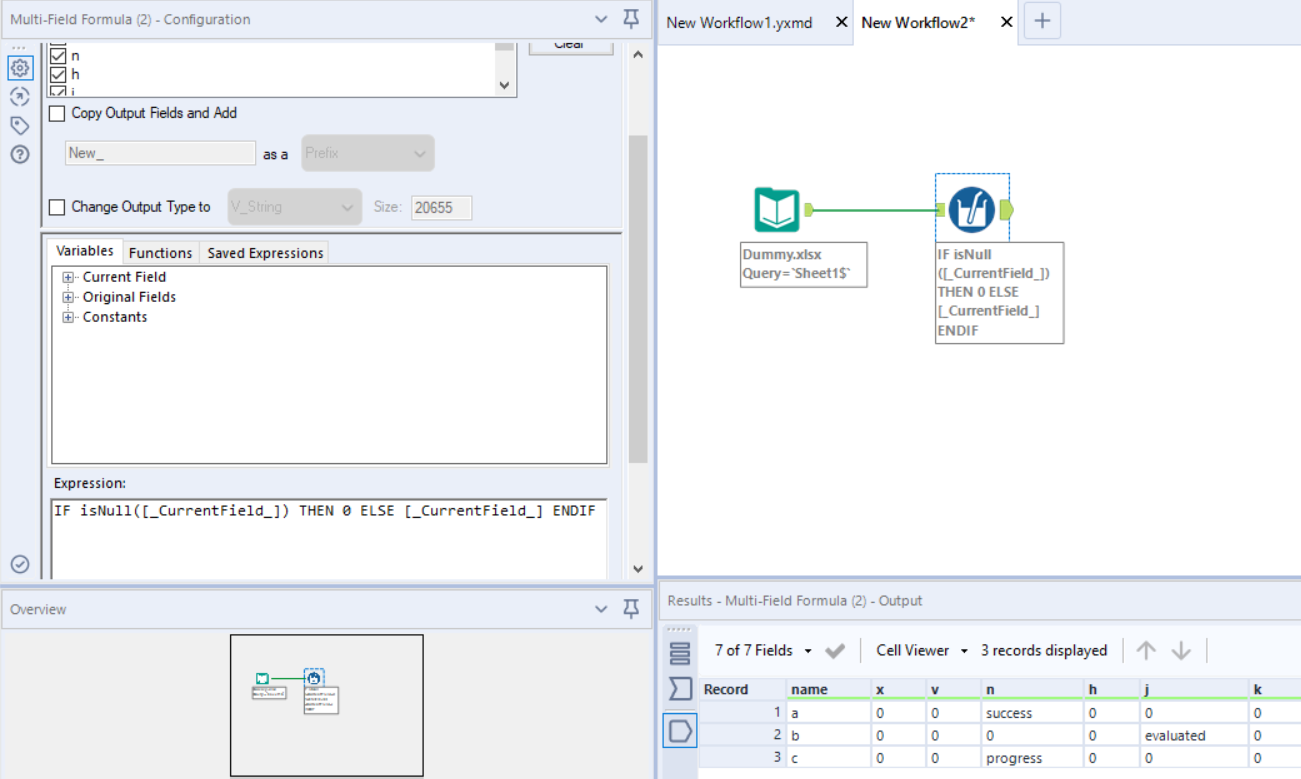Create a new workflow with the plus button

point(1042,21)
